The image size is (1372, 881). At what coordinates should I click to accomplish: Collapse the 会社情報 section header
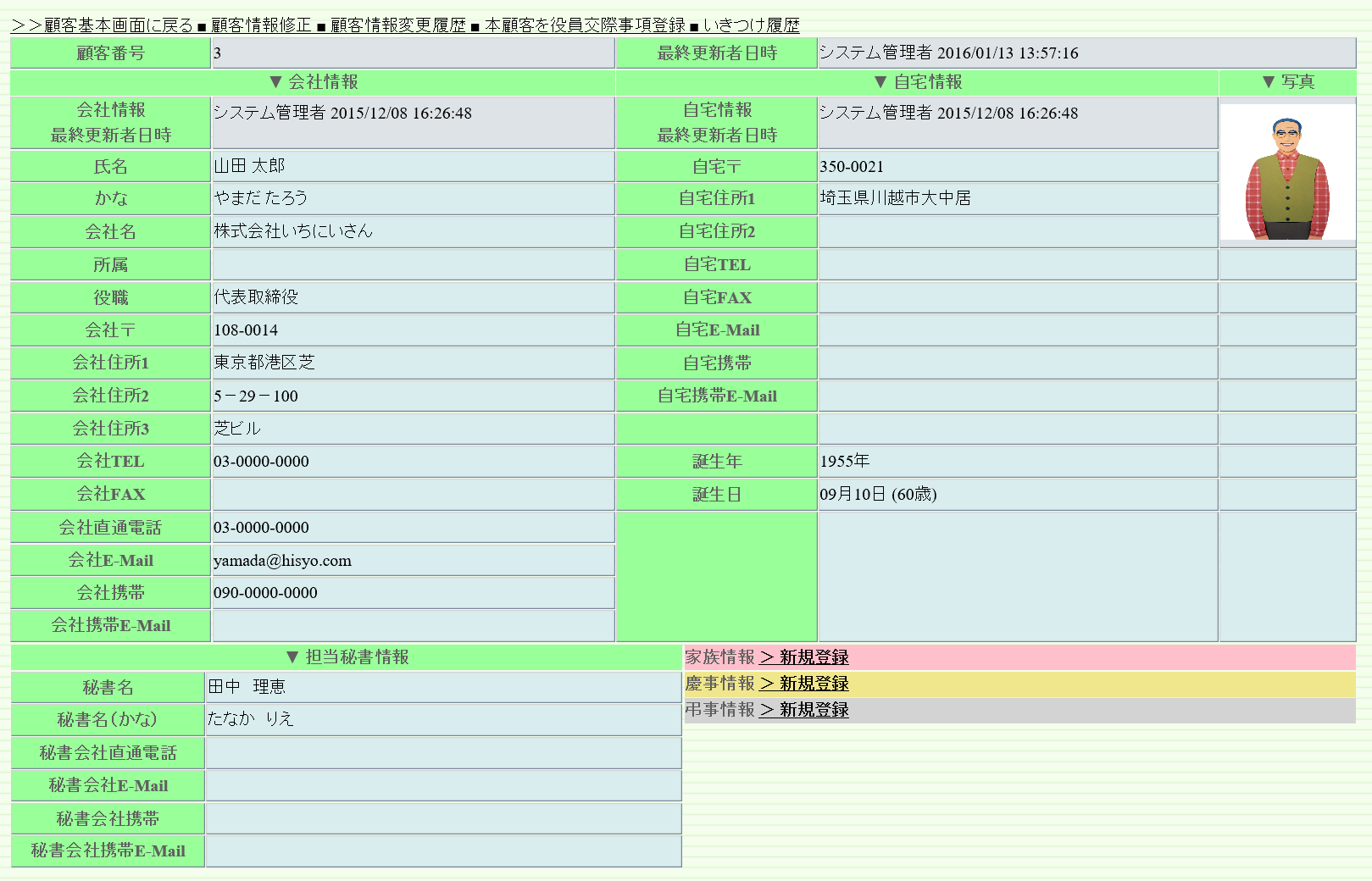click(313, 82)
